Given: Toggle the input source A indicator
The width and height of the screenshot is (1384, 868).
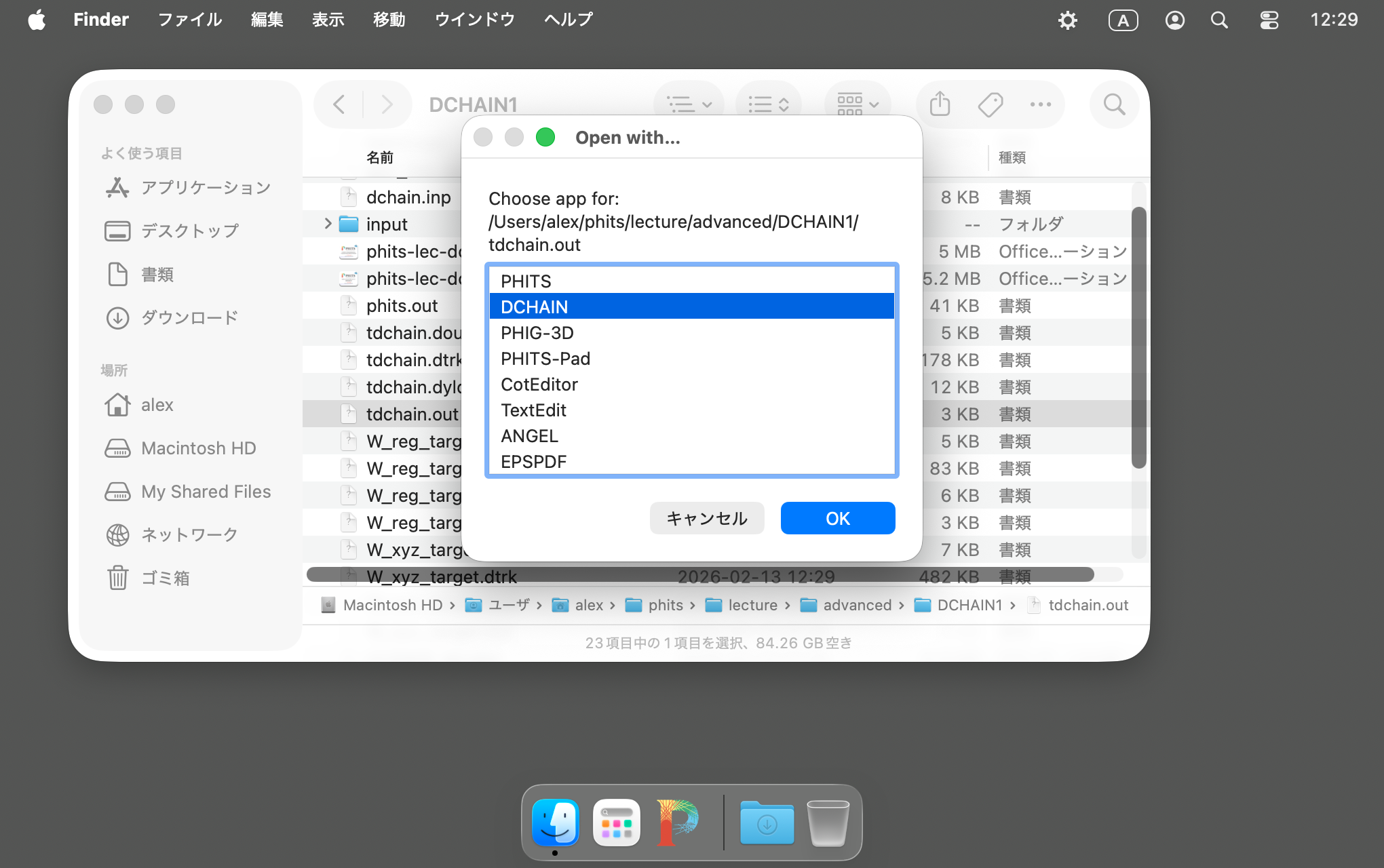Looking at the screenshot, I should (x=1123, y=20).
